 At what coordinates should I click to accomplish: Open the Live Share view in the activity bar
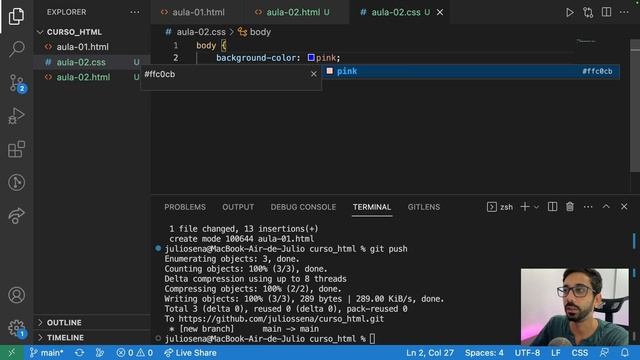pos(16,216)
